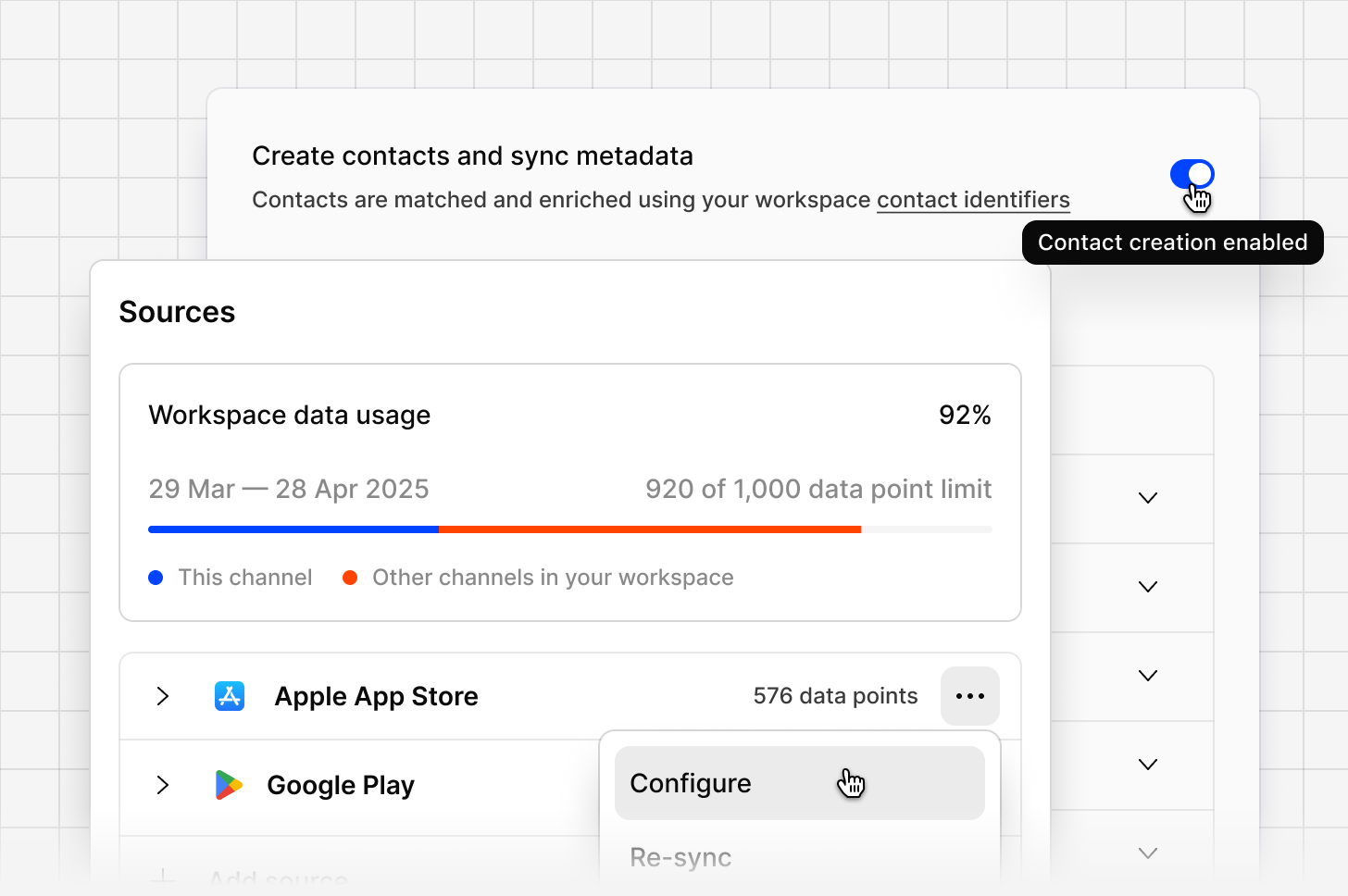The image size is (1348, 896).
Task: Click the orange segment of usage bar
Action: point(650,529)
